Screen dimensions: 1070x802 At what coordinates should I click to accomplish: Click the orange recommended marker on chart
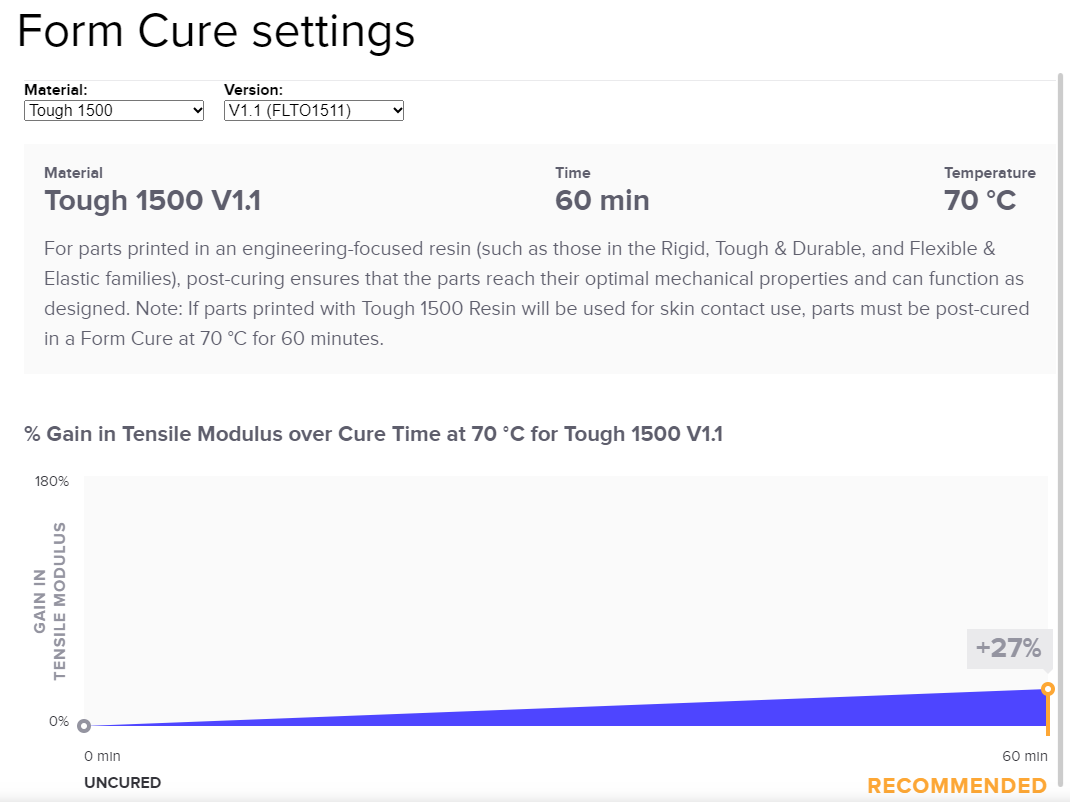tap(1047, 689)
